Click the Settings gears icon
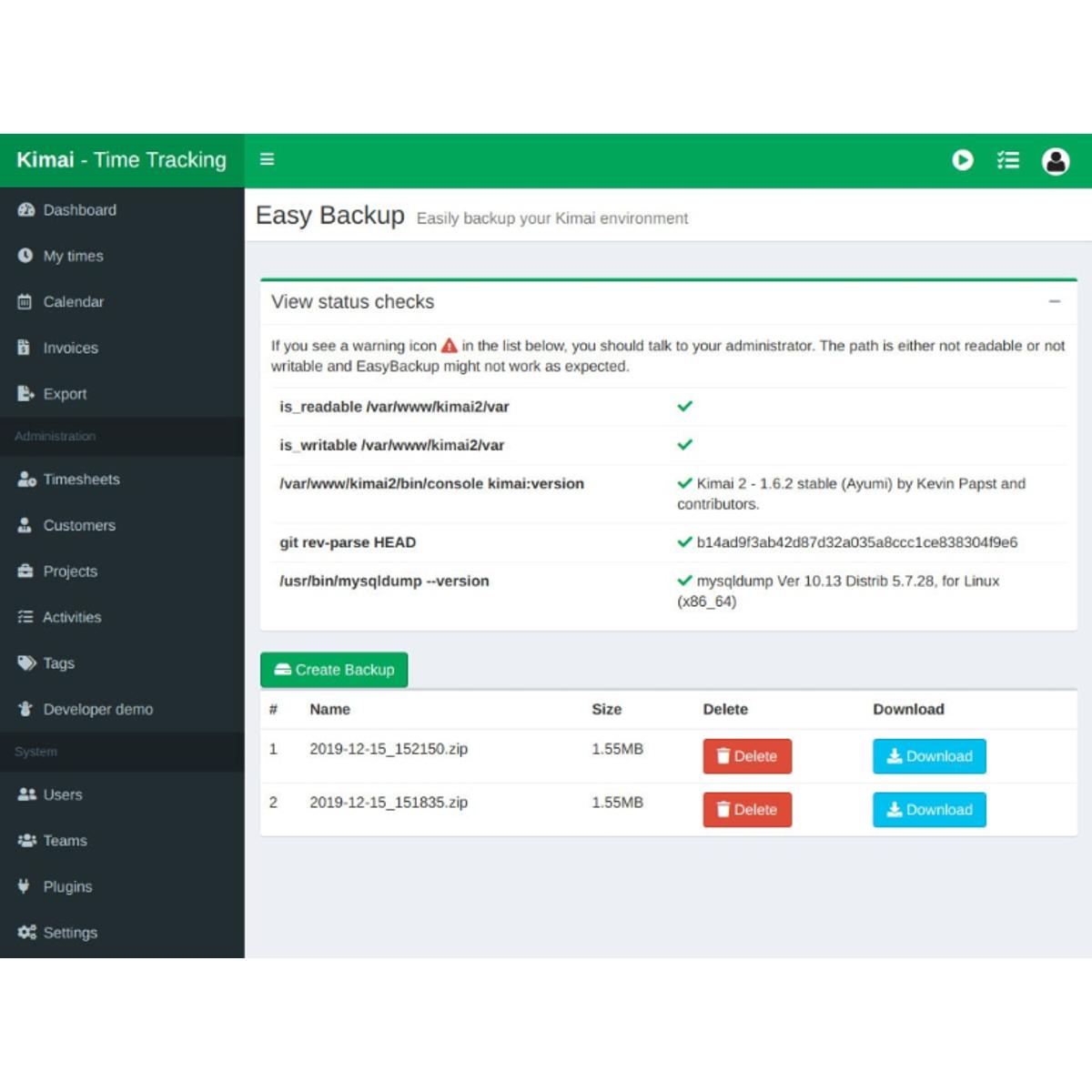The height and width of the screenshot is (1092, 1092). [x=26, y=933]
